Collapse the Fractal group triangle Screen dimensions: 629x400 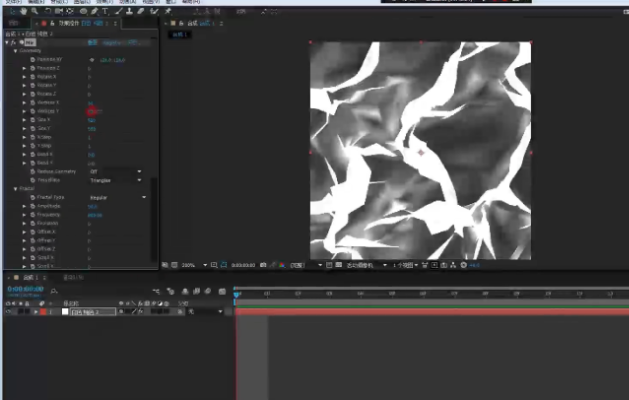(x=16, y=189)
